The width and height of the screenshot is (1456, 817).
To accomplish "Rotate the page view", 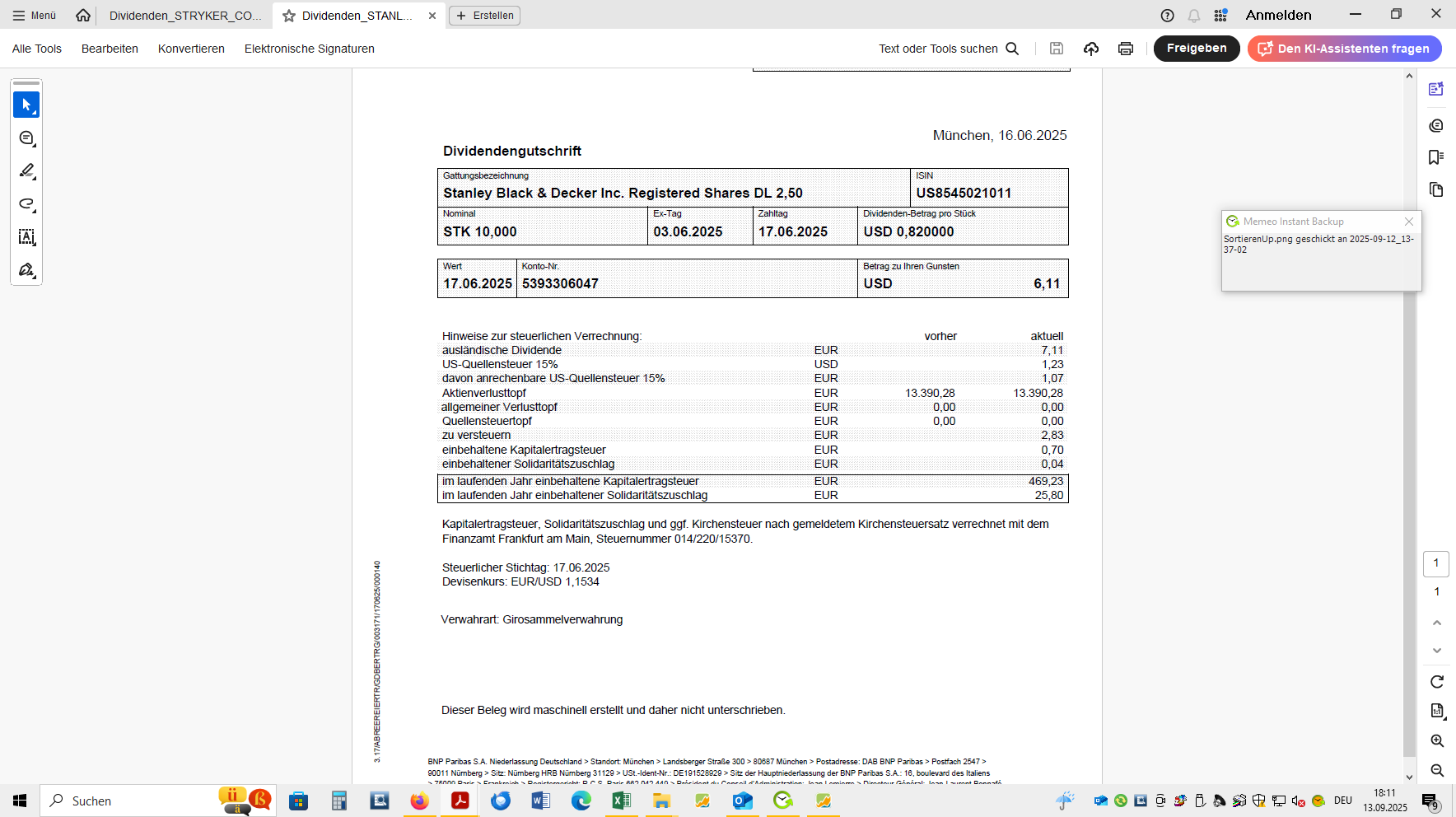I will pyautogui.click(x=1437, y=682).
